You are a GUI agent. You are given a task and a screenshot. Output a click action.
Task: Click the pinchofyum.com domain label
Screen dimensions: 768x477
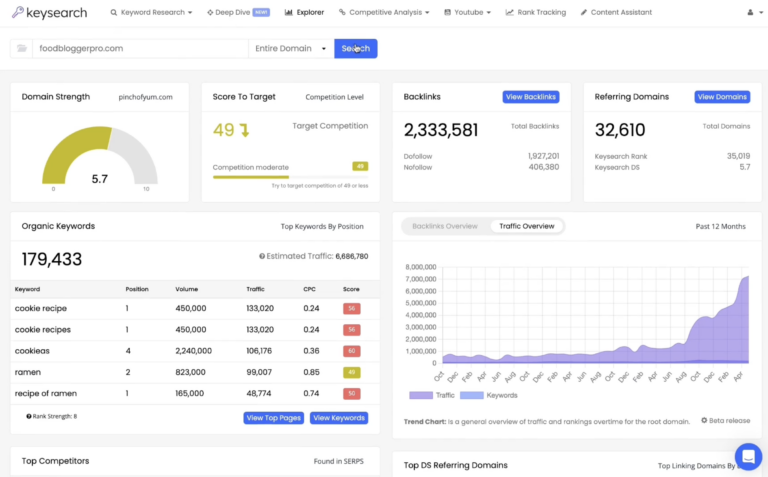click(x=145, y=97)
